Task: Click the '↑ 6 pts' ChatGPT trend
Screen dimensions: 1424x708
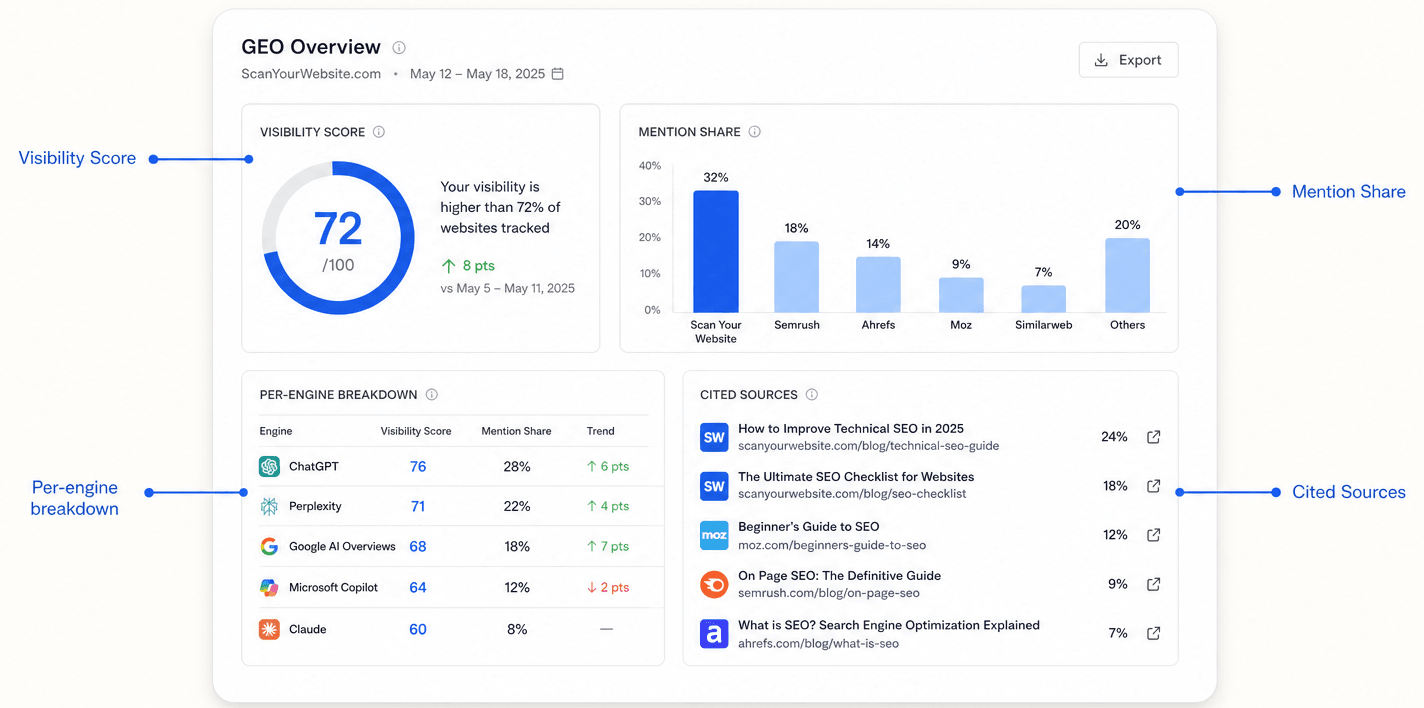Action: [x=608, y=467]
